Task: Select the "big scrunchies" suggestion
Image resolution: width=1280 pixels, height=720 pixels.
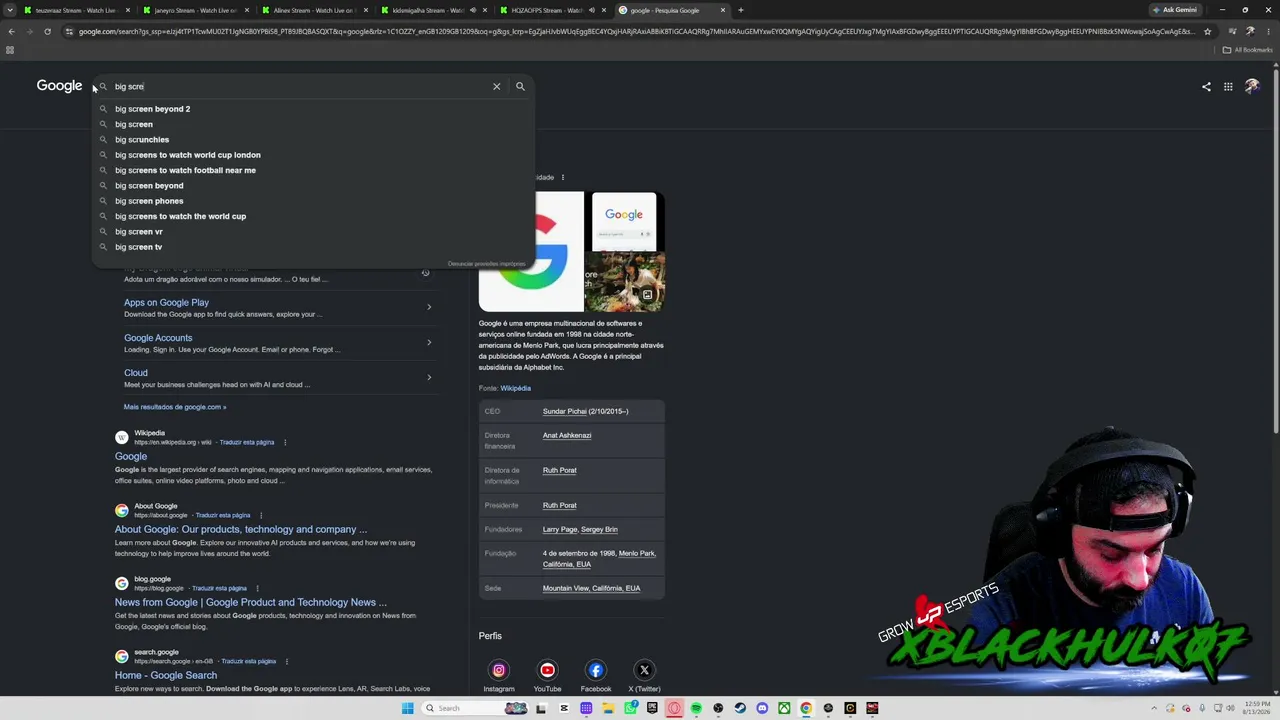Action: (x=142, y=139)
